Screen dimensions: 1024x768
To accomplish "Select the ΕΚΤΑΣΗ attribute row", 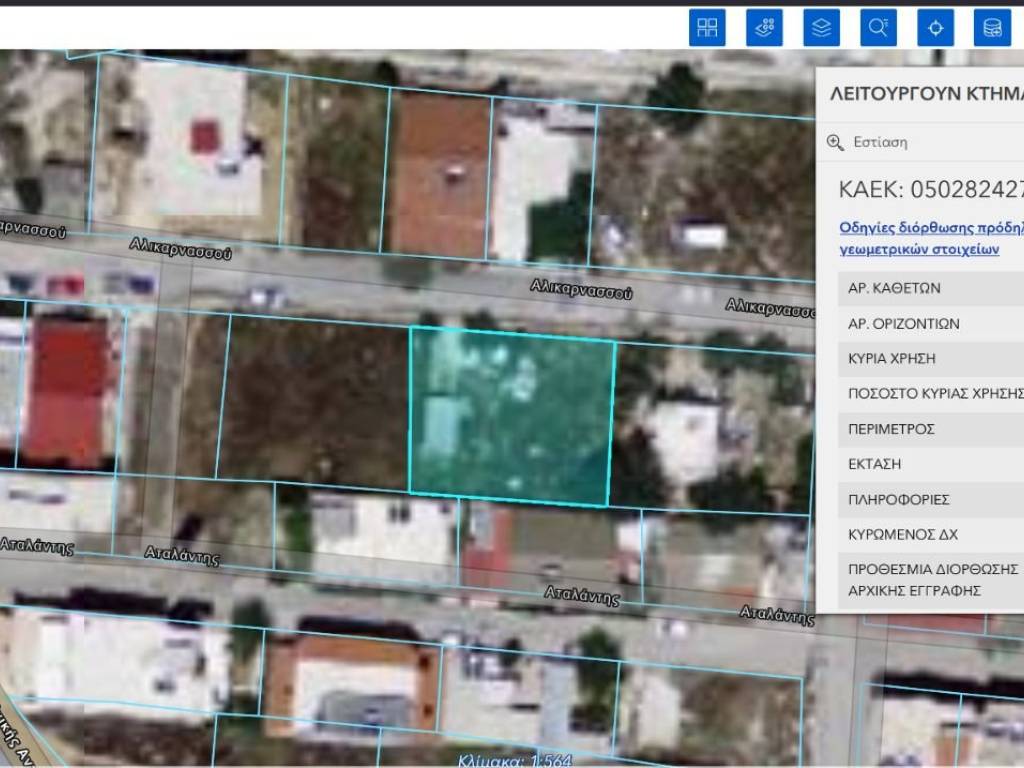I will click(x=930, y=464).
